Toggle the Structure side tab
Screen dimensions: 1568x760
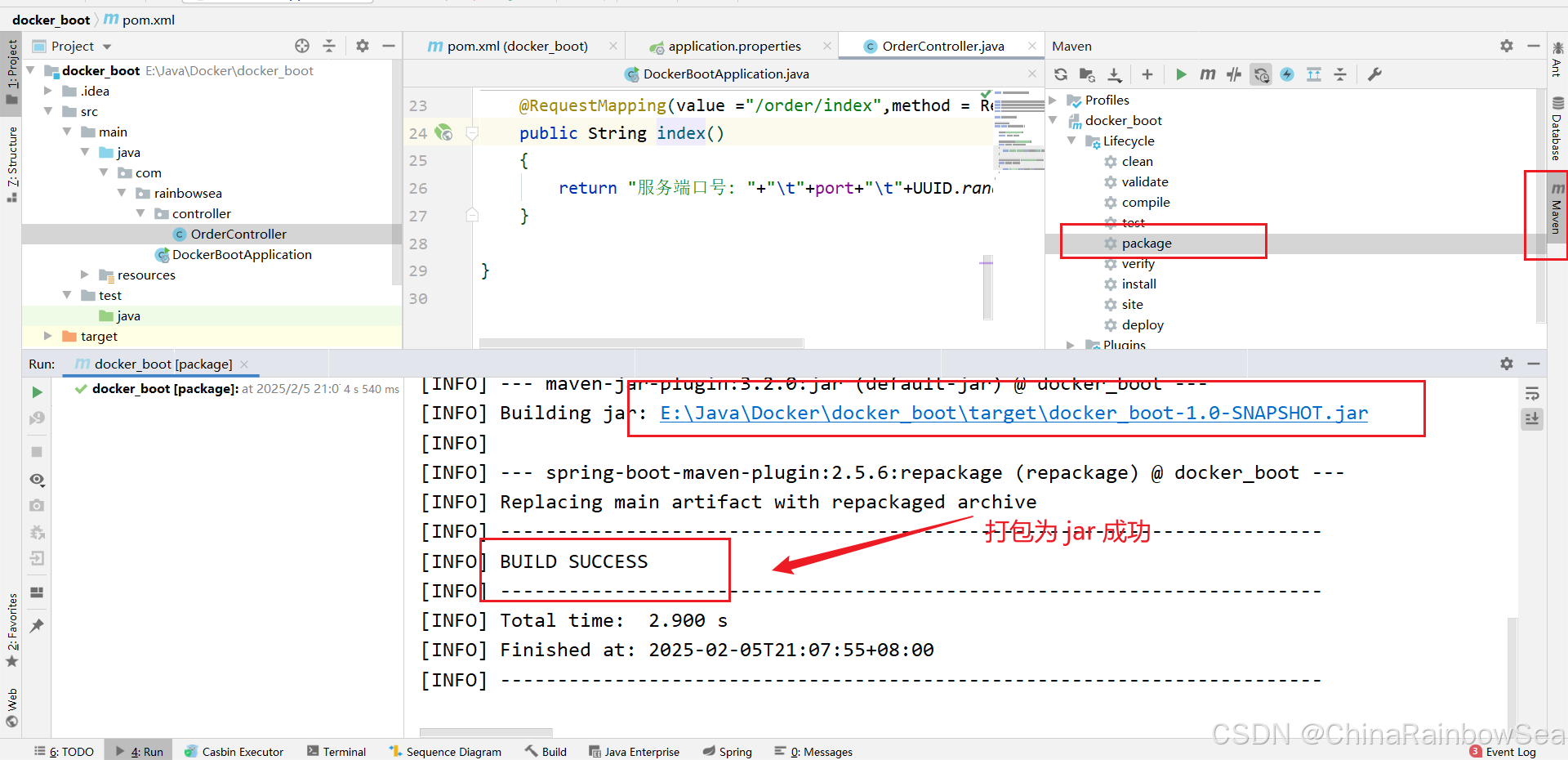(11, 163)
